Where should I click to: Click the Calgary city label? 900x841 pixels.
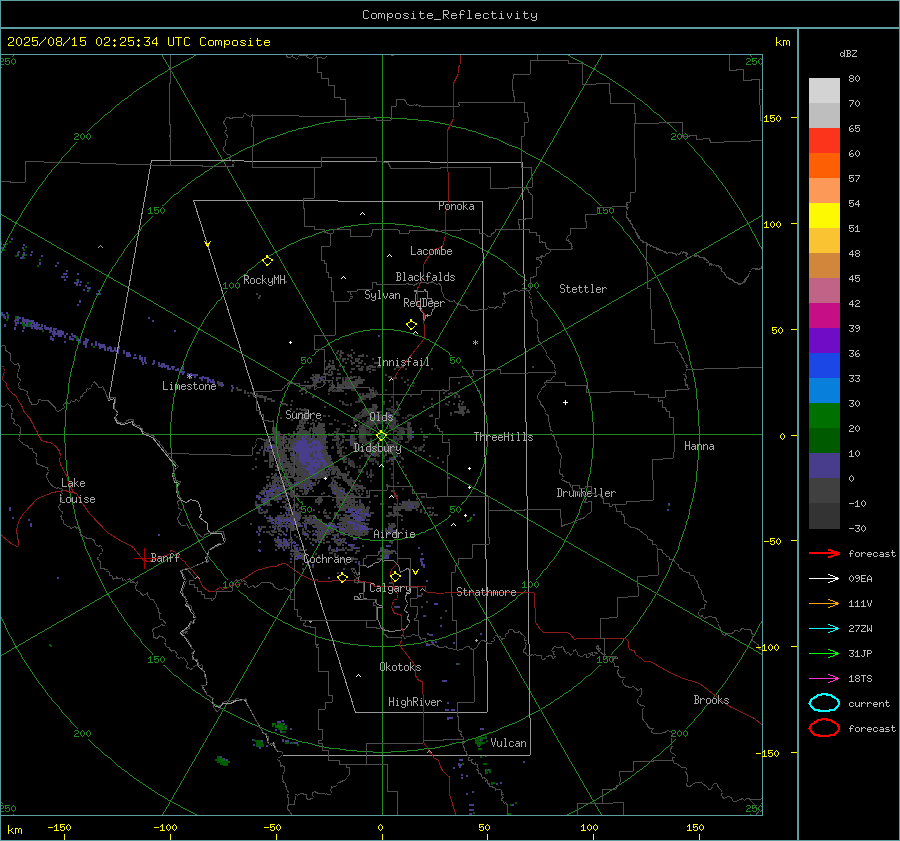pyautogui.click(x=390, y=588)
